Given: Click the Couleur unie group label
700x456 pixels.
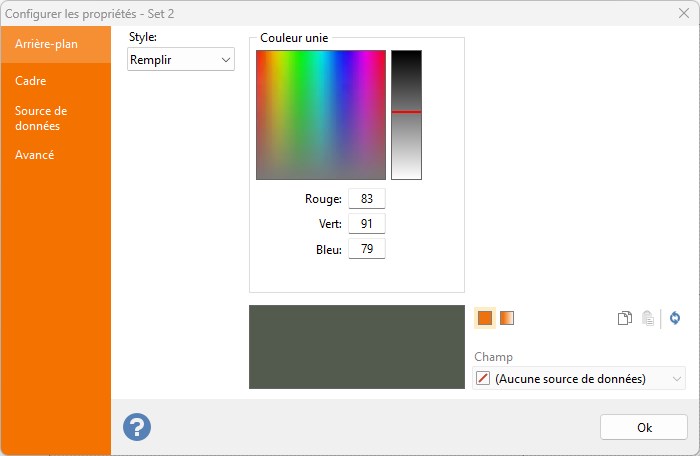Looking at the screenshot, I should (x=294, y=38).
